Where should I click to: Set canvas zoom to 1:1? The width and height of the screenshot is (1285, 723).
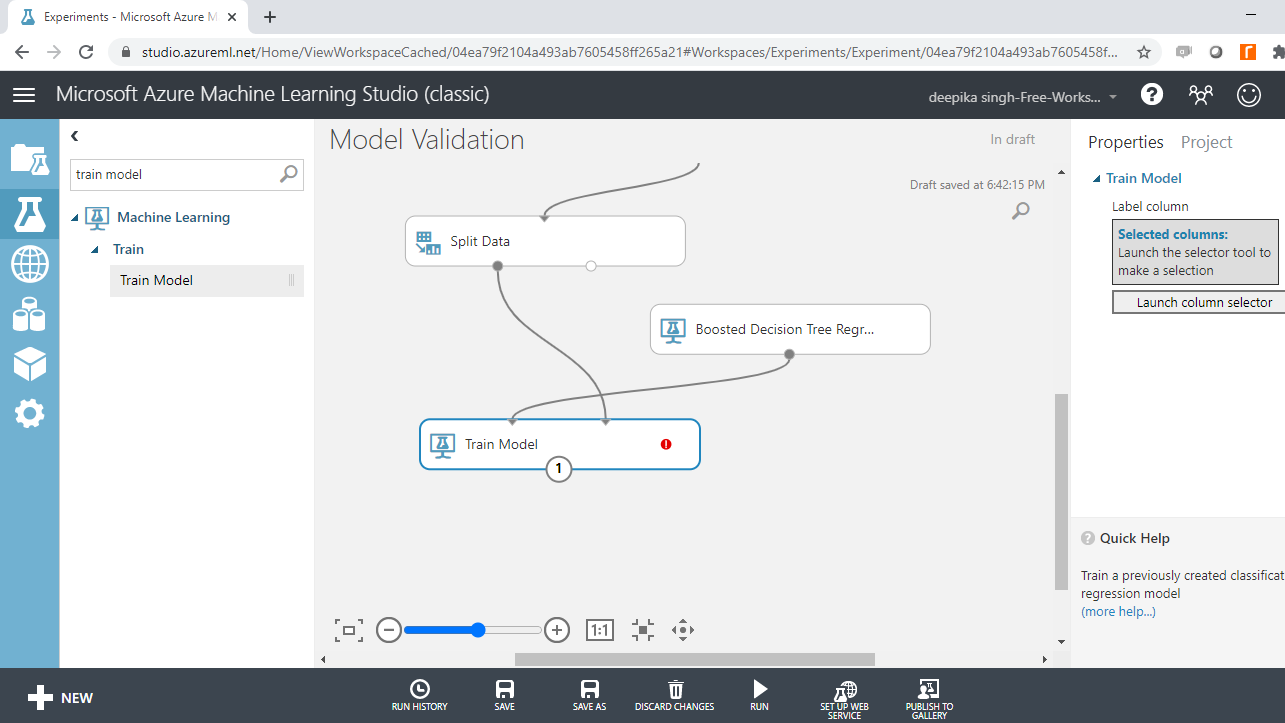[599, 630]
